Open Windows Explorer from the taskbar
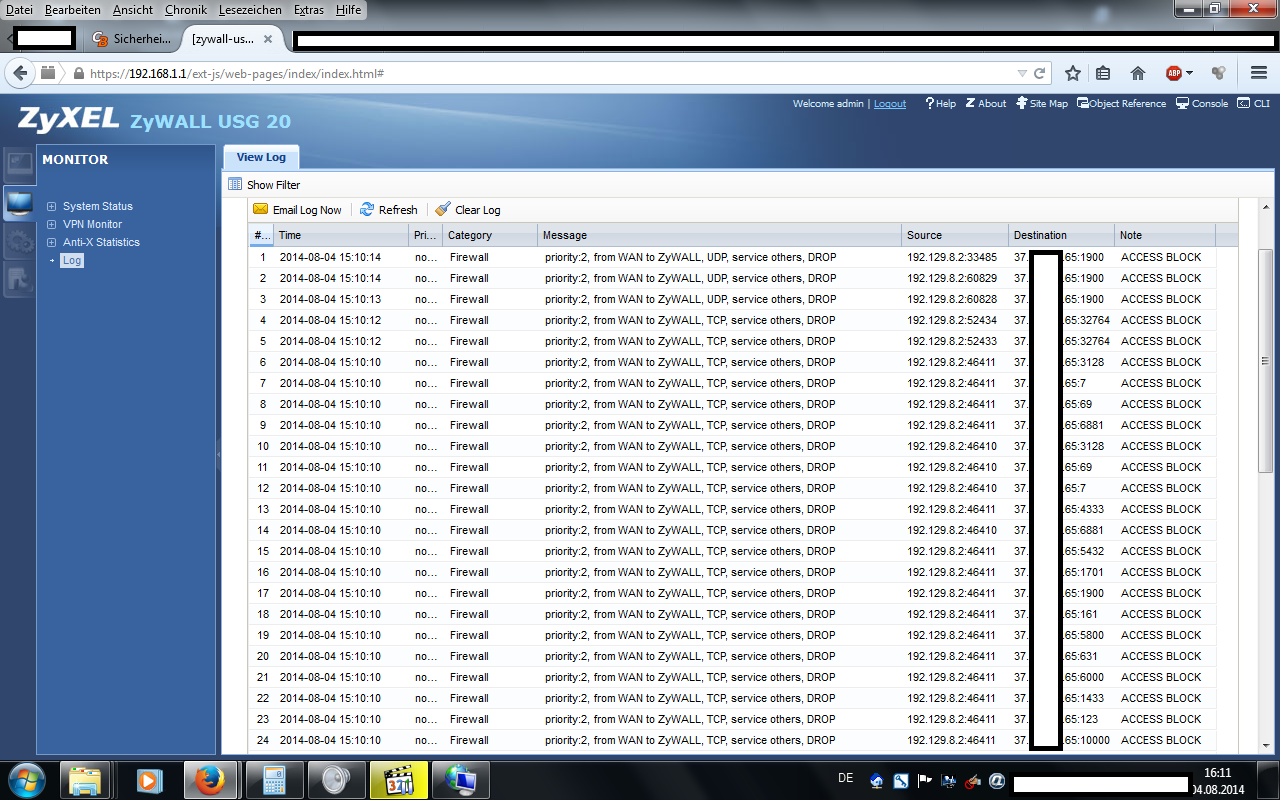 85,779
